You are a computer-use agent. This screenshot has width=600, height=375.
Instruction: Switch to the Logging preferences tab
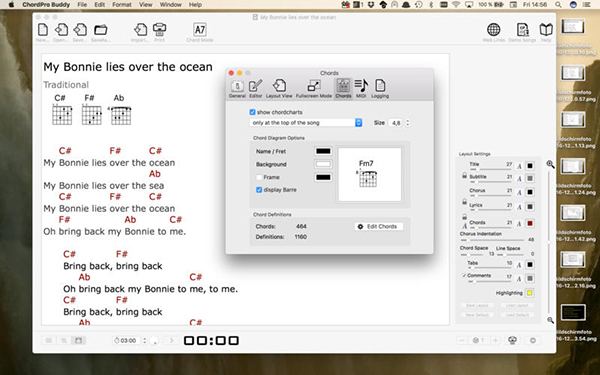tap(380, 89)
